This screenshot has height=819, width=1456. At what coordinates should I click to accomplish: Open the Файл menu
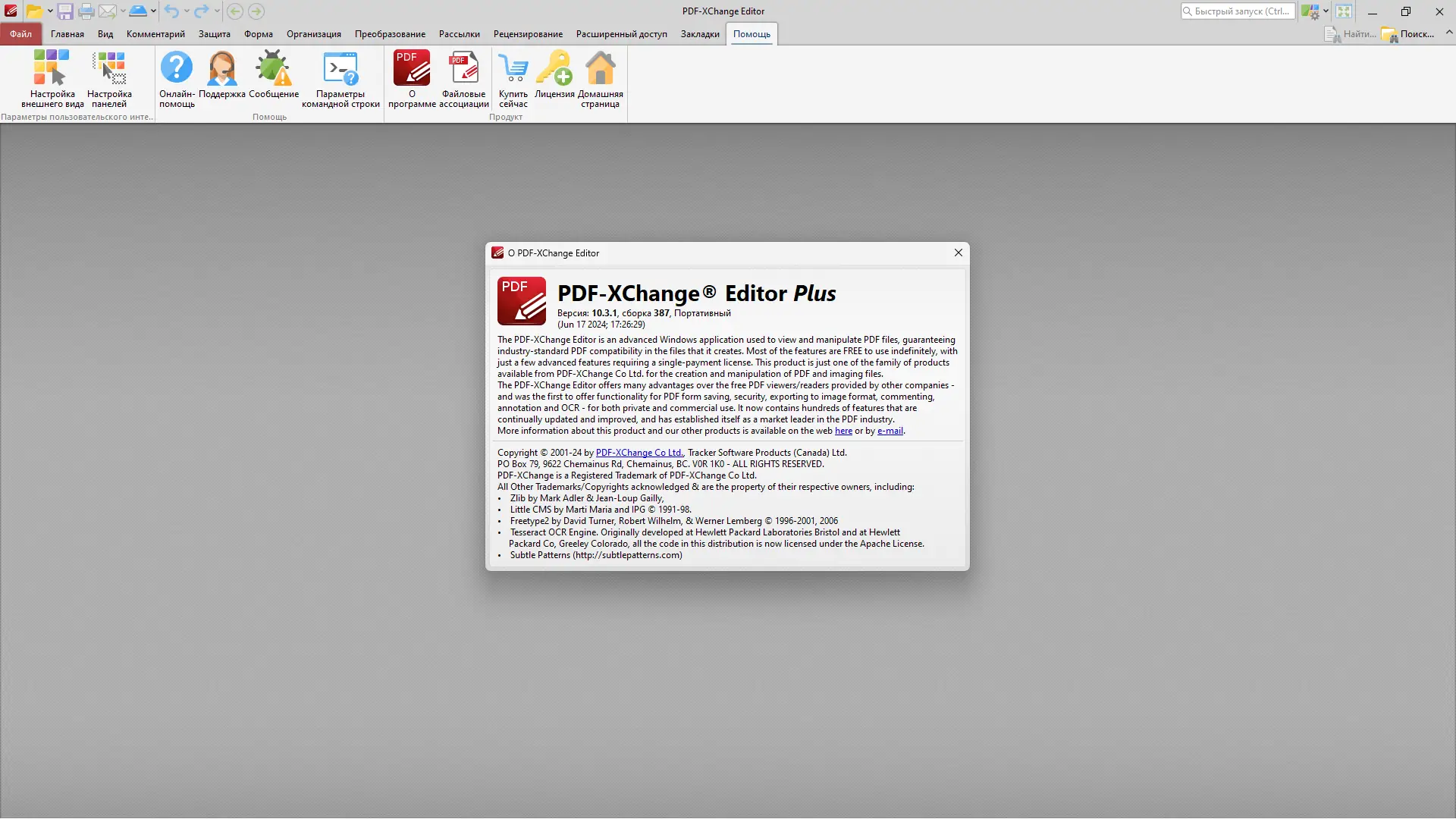[x=20, y=34]
